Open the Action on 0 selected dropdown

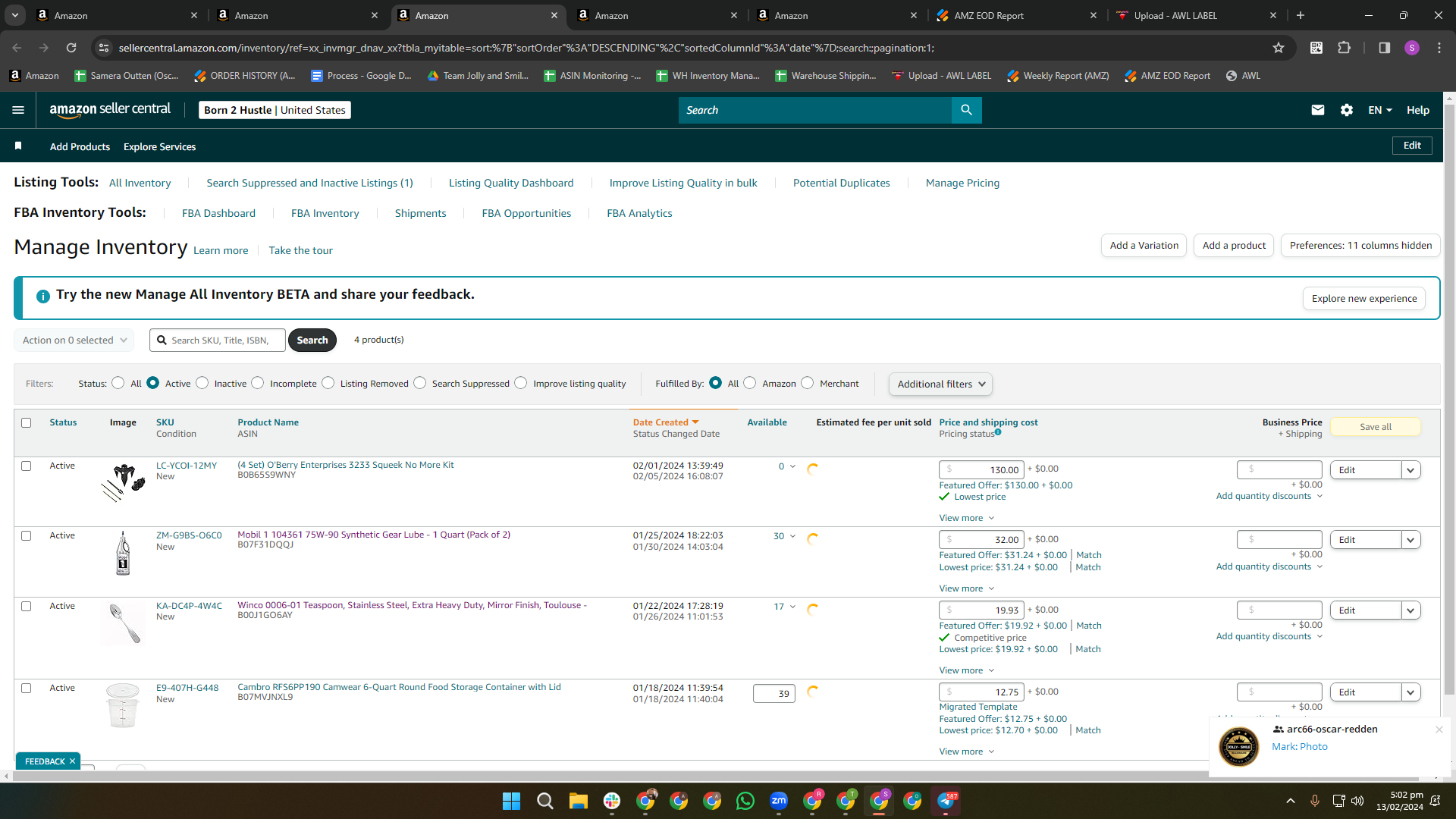coord(74,340)
